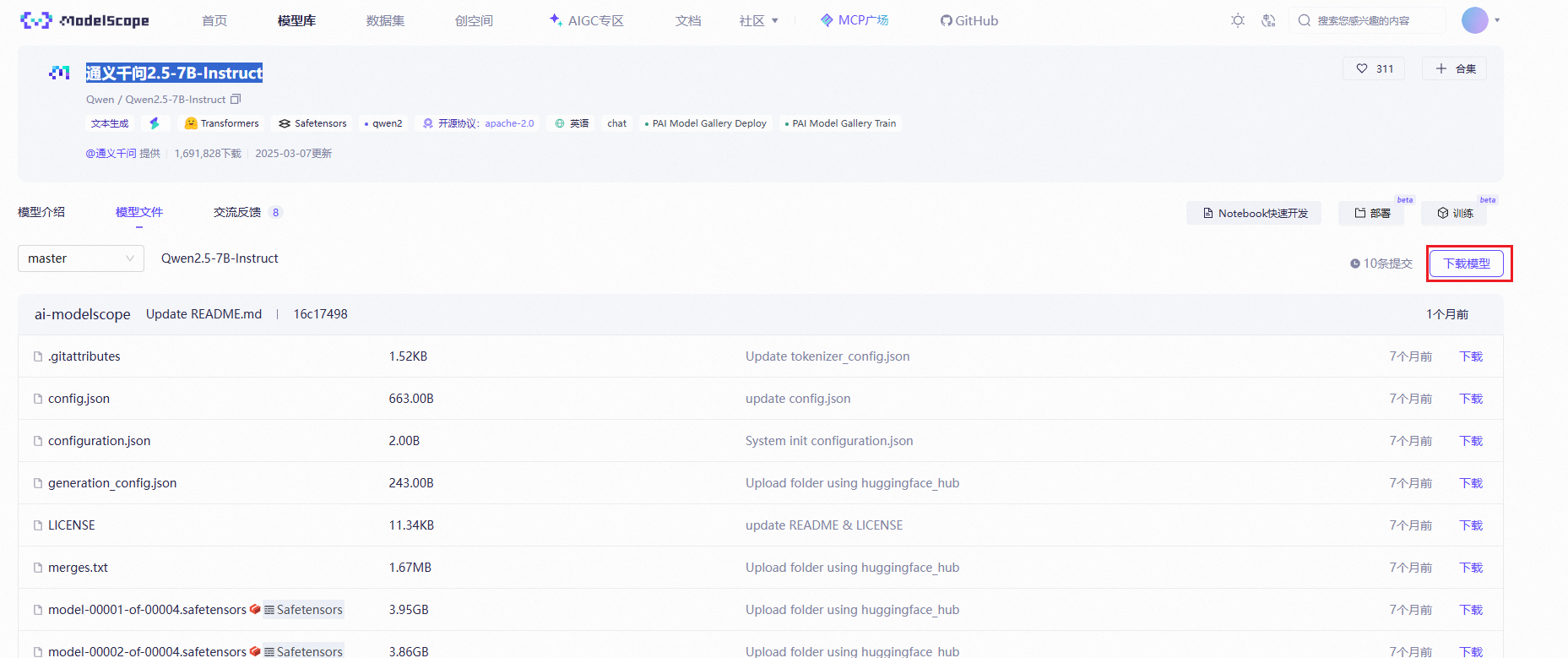Open 模型库 in the navigation
Image resolution: width=1568 pixels, height=658 pixels.
[296, 20]
